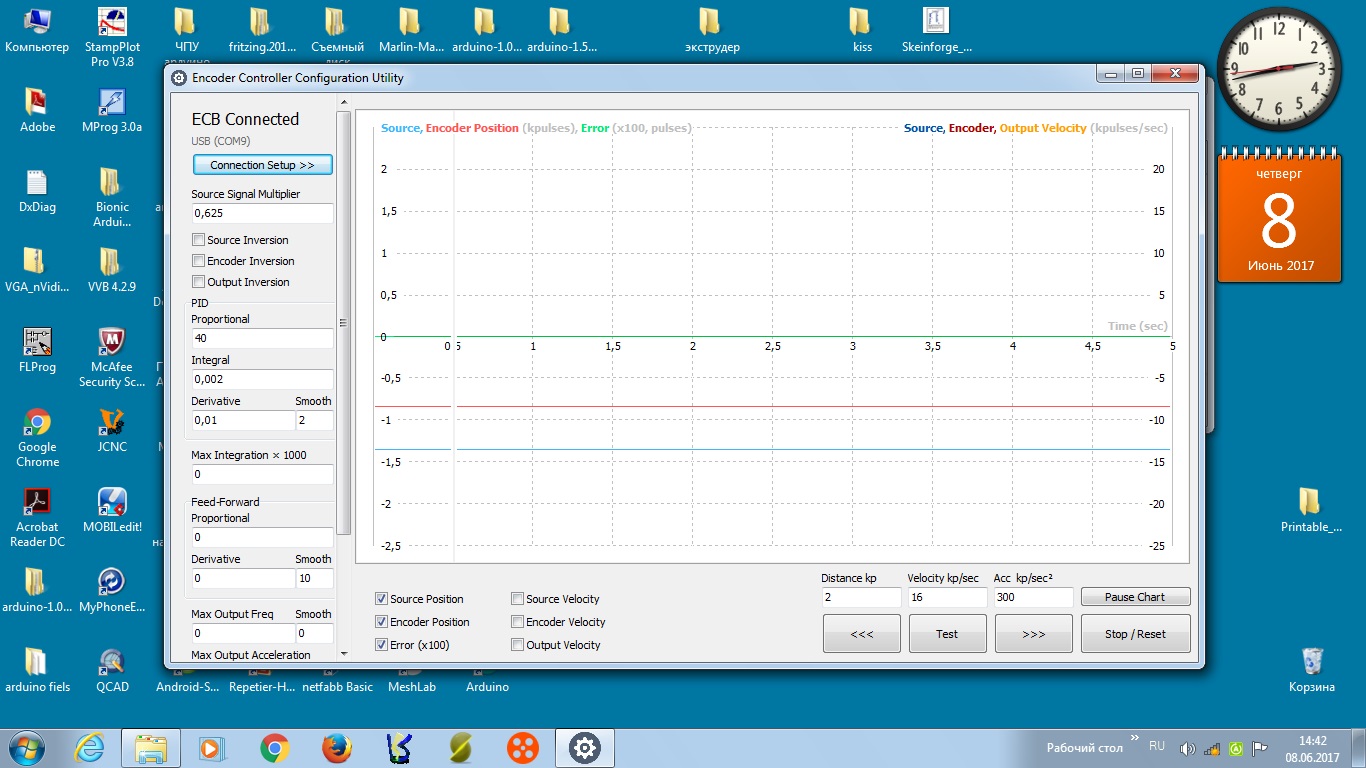The image size is (1366, 768).
Task: Open the arduino fiels folder
Action: coord(37,670)
